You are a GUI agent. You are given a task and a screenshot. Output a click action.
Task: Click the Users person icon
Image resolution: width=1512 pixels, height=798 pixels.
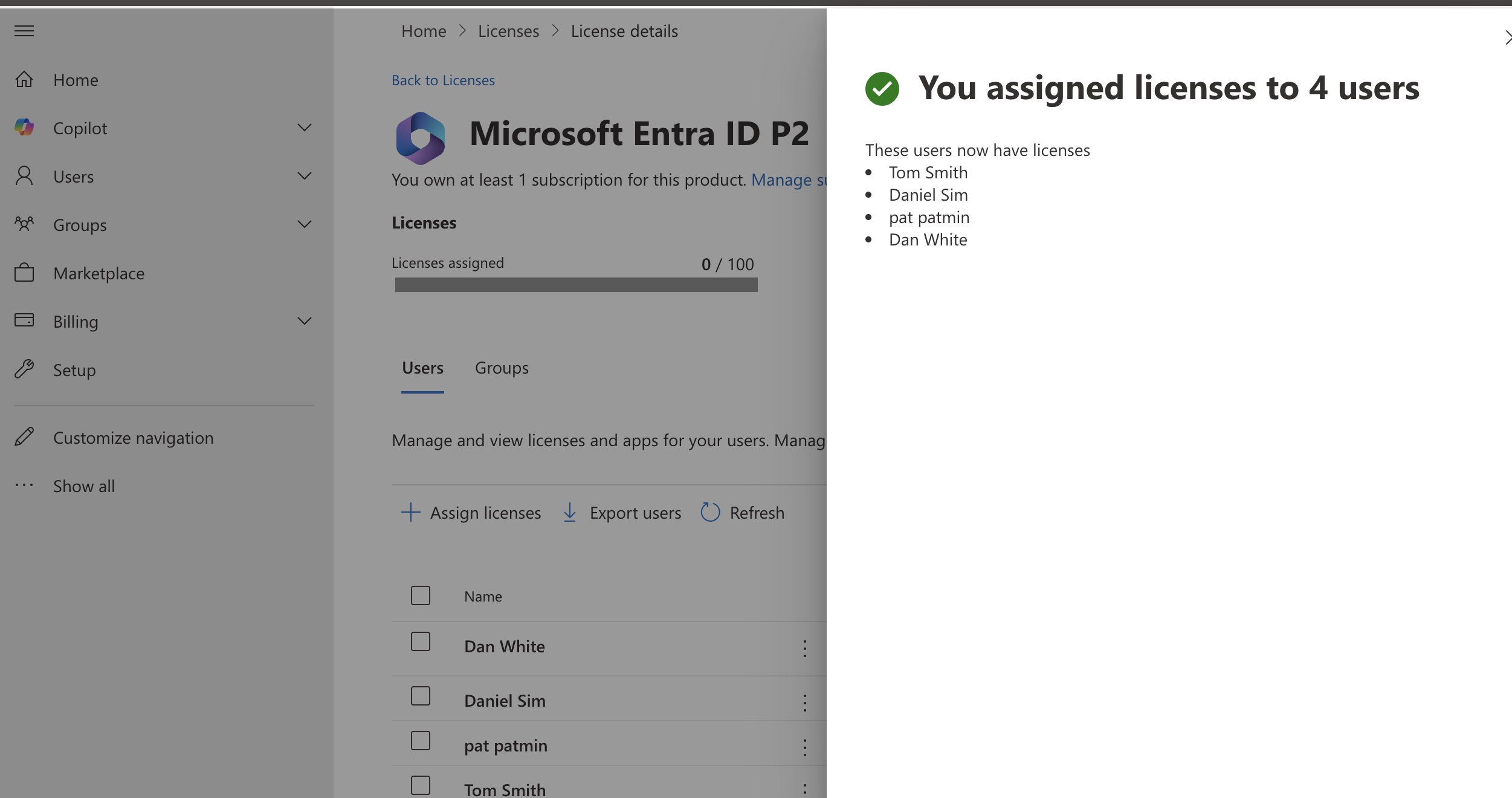tap(24, 176)
